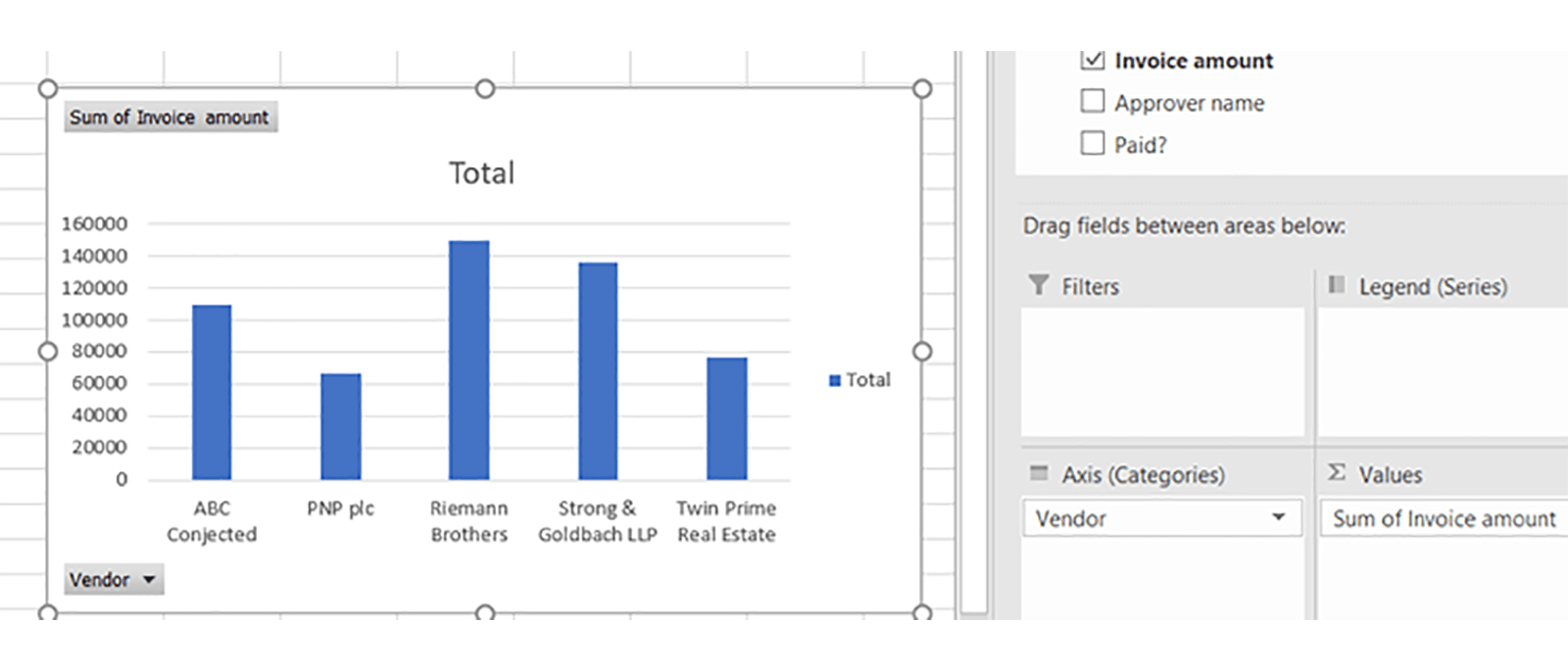This screenshot has width=1568, height=672.
Task: Click the Filters funnel icon
Action: (x=1039, y=285)
